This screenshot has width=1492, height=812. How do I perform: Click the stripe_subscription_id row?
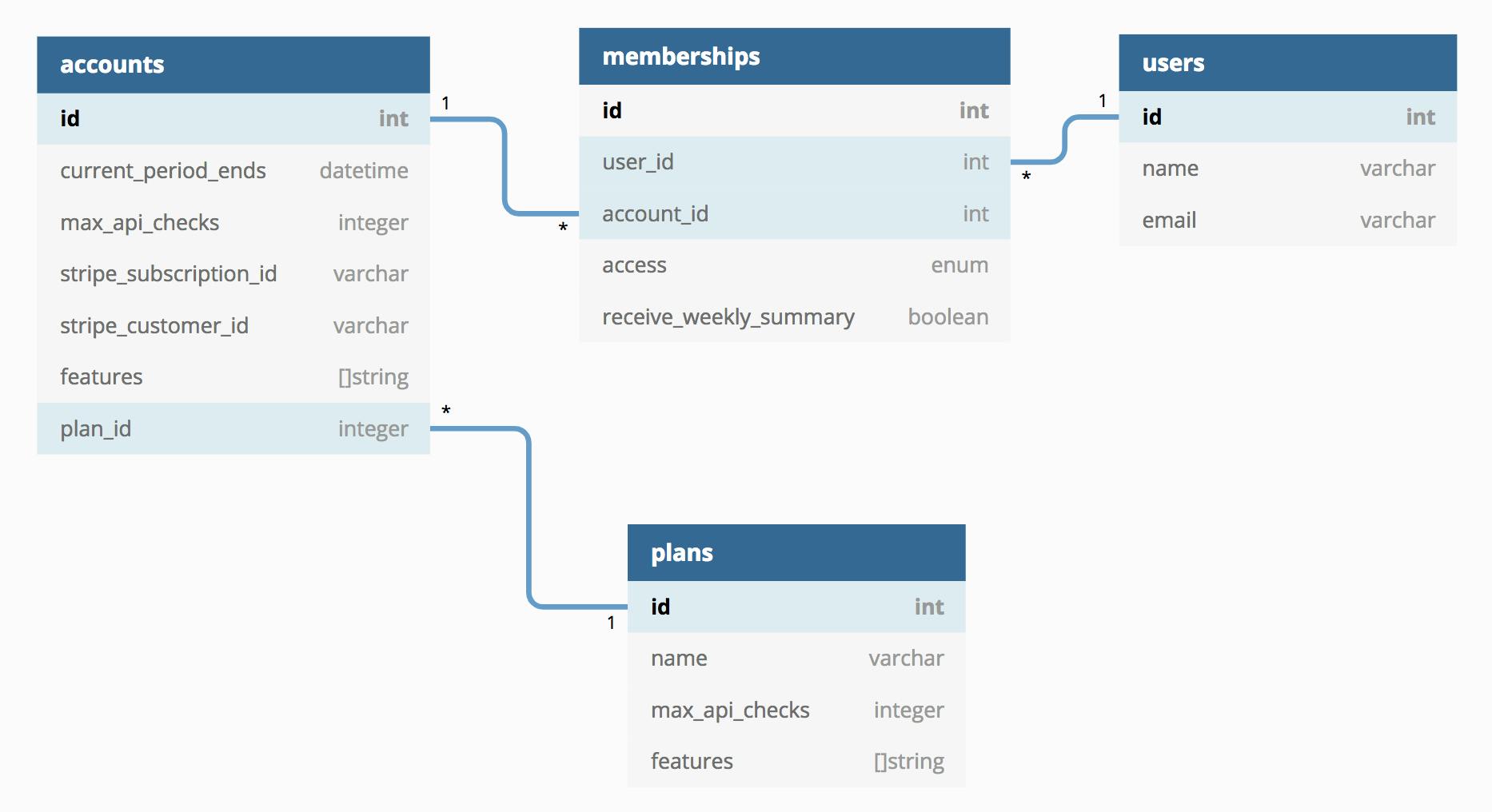(x=233, y=274)
